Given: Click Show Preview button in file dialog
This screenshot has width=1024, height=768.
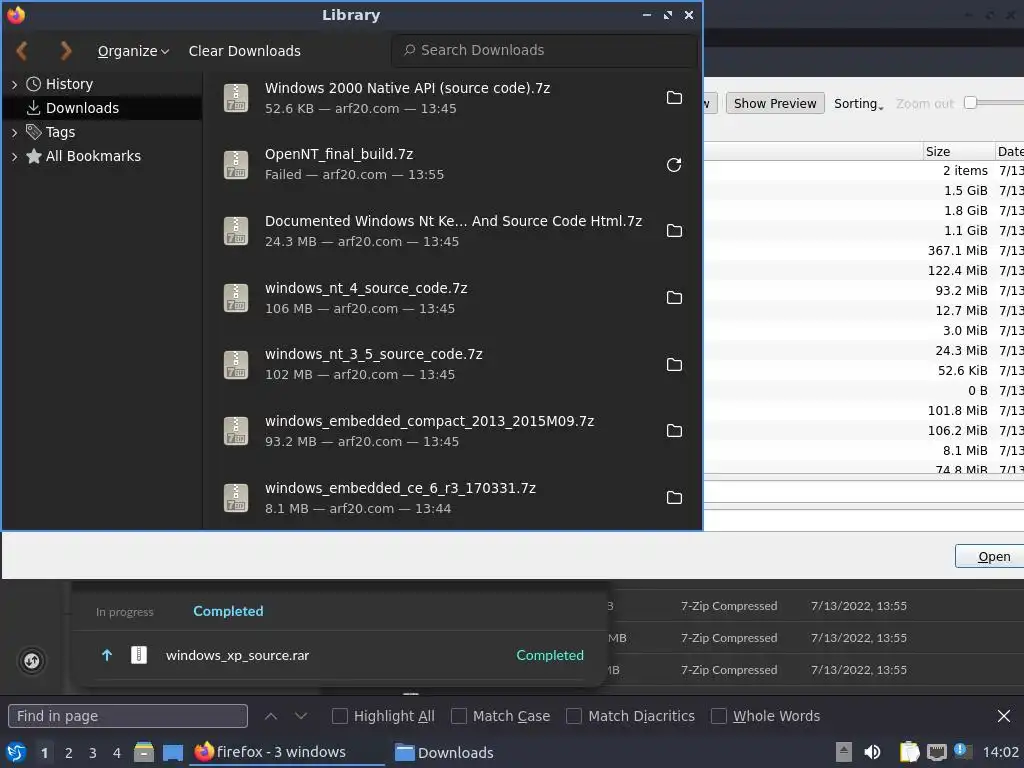Looking at the screenshot, I should (x=775, y=103).
